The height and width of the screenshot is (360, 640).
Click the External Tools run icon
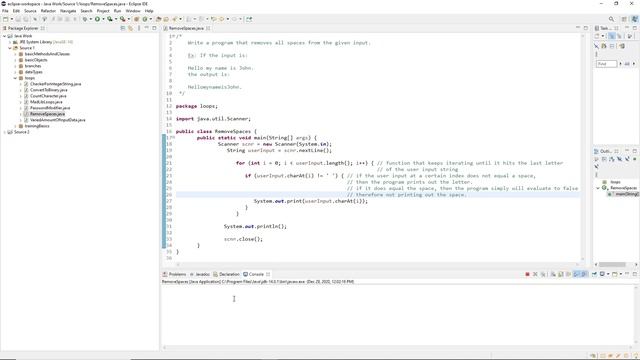[x=122, y=19]
